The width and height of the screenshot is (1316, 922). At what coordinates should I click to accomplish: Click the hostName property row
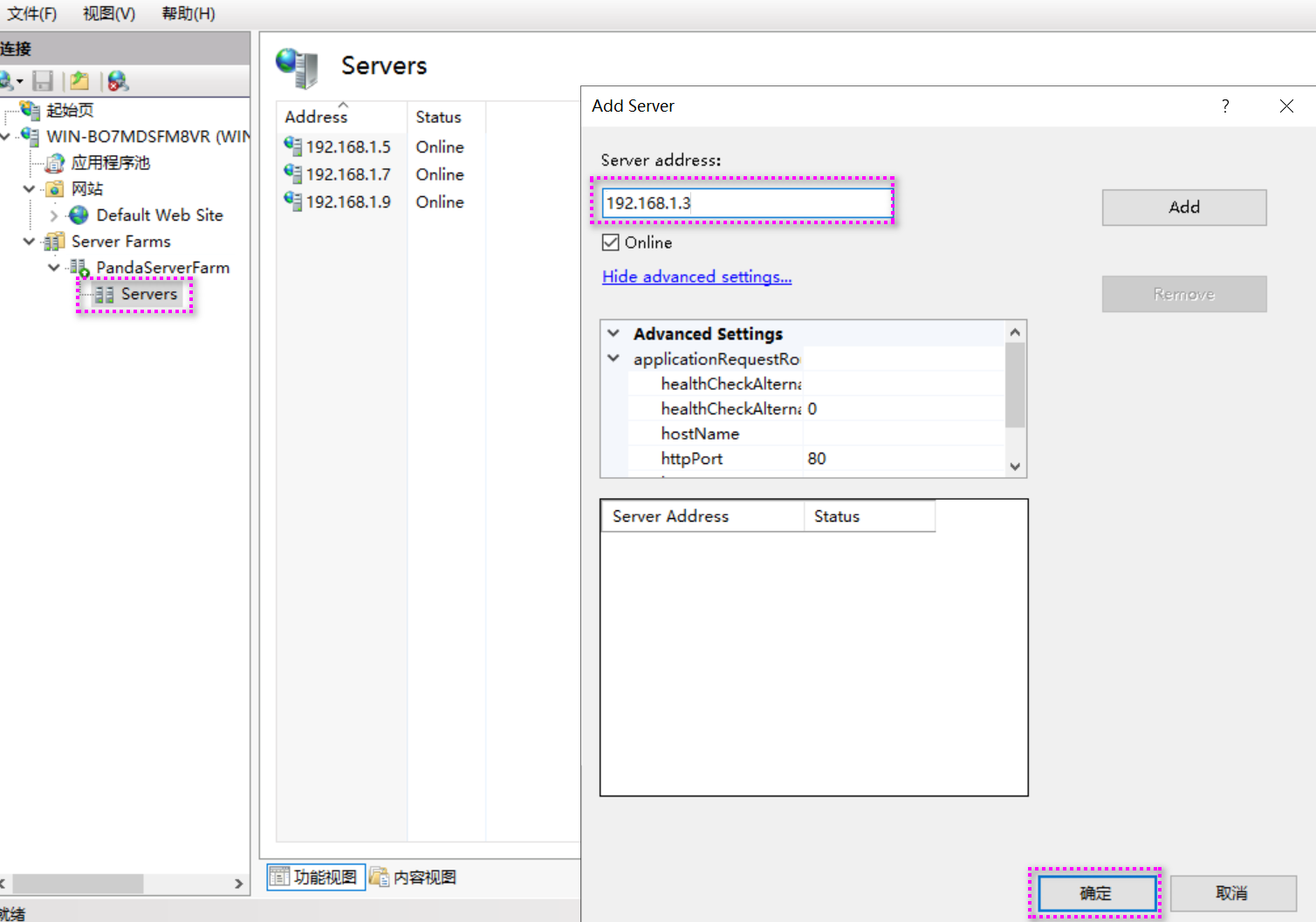[x=816, y=434]
